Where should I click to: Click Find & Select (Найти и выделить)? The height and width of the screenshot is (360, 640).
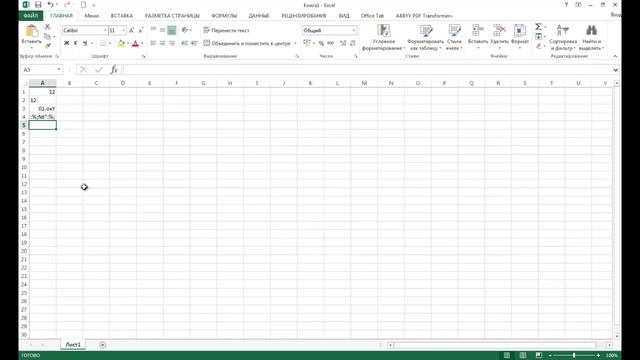click(x=591, y=37)
